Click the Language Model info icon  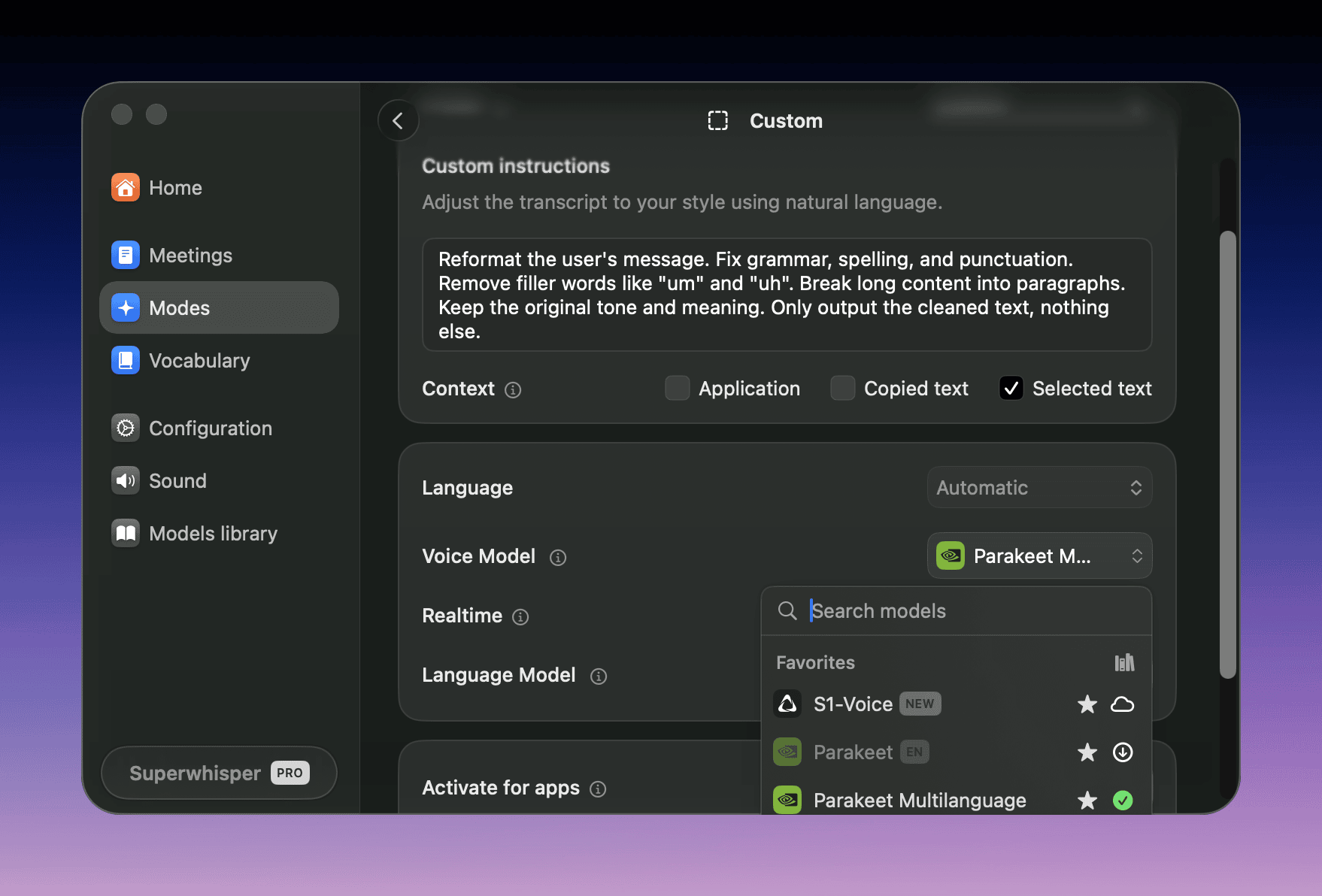click(x=599, y=677)
